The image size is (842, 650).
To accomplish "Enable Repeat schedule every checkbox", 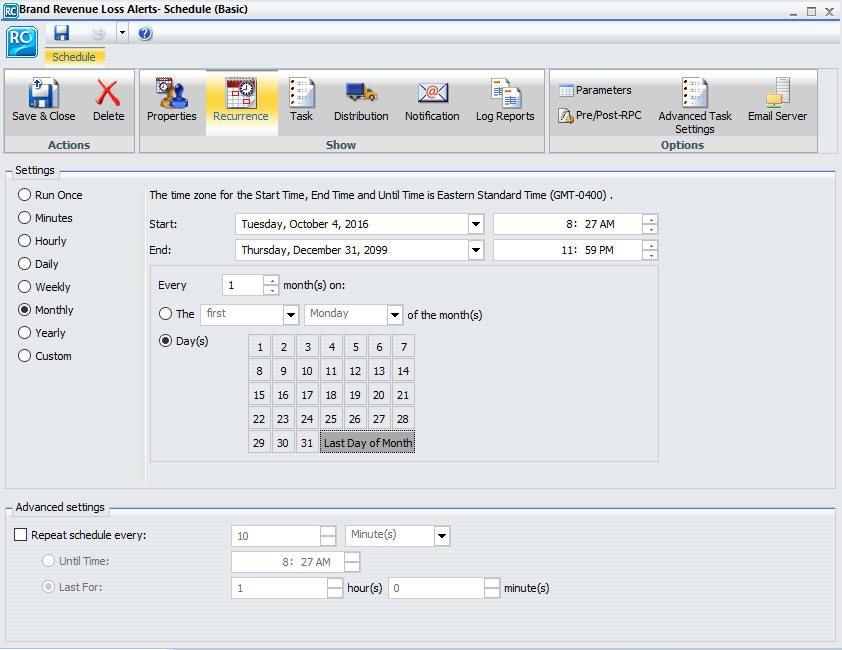I will point(20,535).
